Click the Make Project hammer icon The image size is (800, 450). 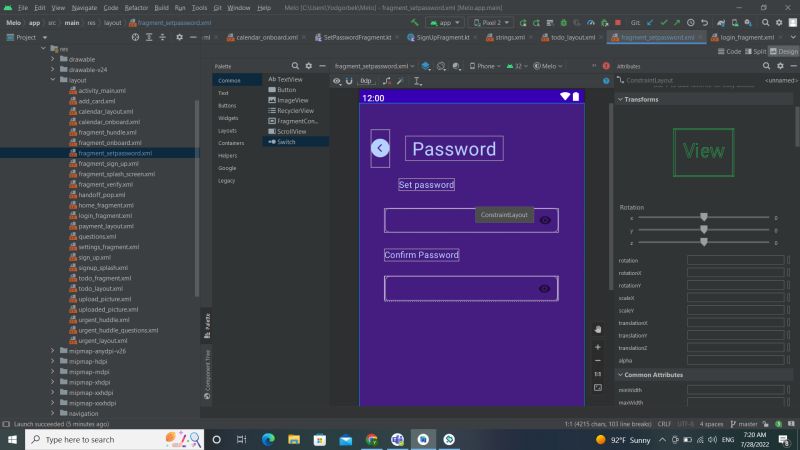tap(414, 22)
